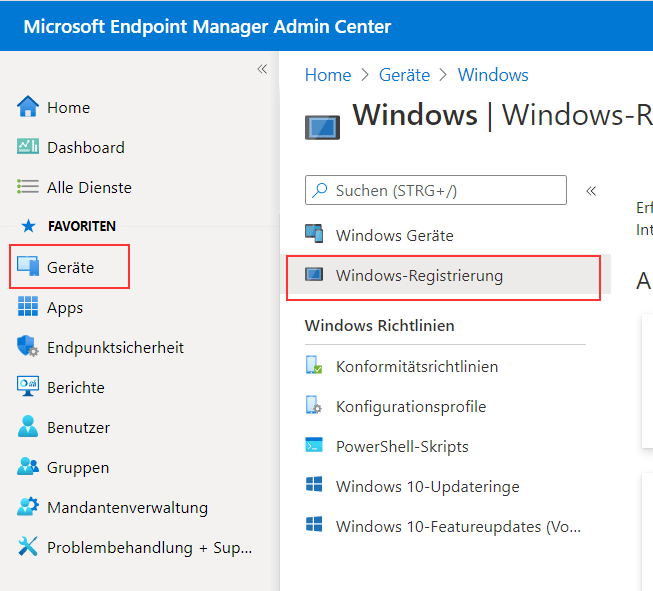653x591 pixels.
Task: Click the magnifier icon in search box
Action: pyautogui.click(x=320, y=190)
